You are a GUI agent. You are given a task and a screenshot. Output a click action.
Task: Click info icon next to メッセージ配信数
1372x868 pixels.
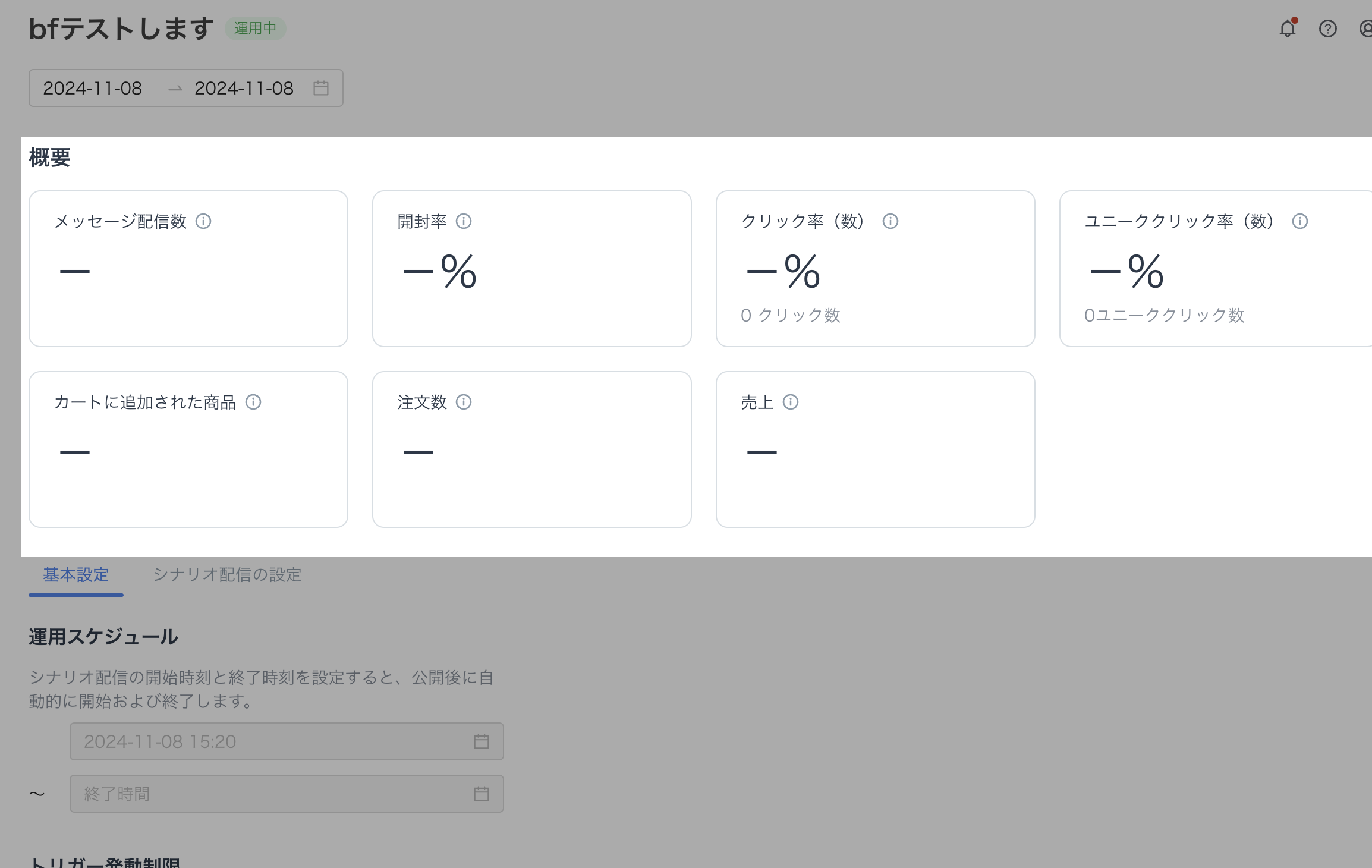coord(203,221)
